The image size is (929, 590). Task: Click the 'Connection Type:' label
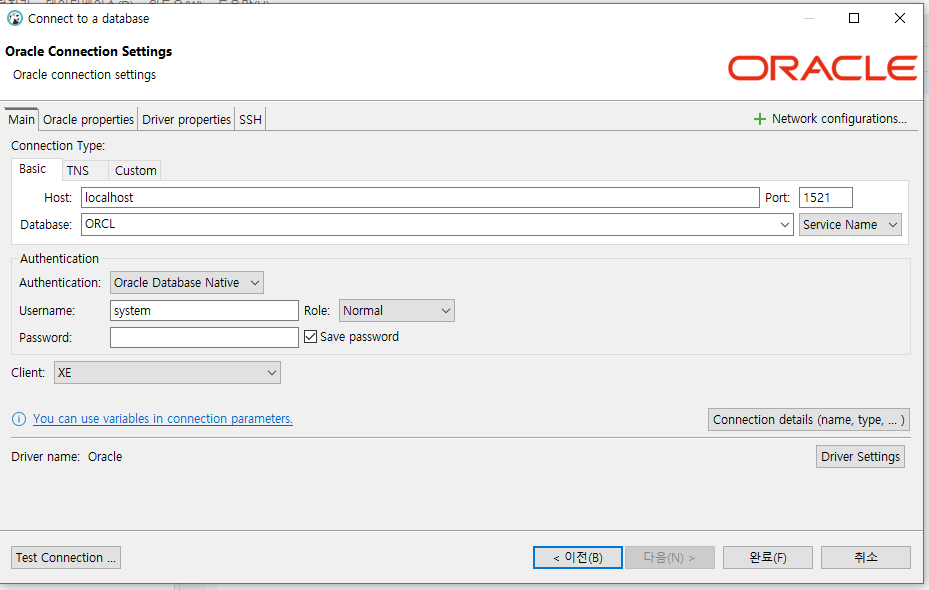pyautogui.click(x=58, y=146)
